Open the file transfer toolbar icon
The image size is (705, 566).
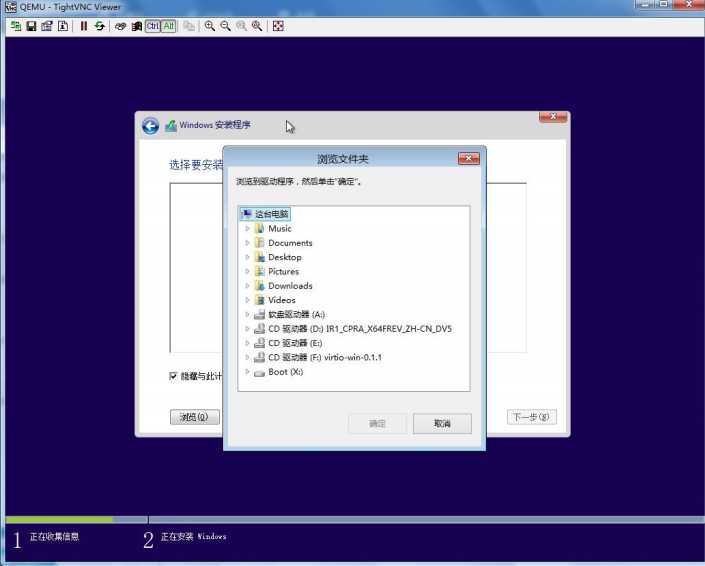point(189,26)
